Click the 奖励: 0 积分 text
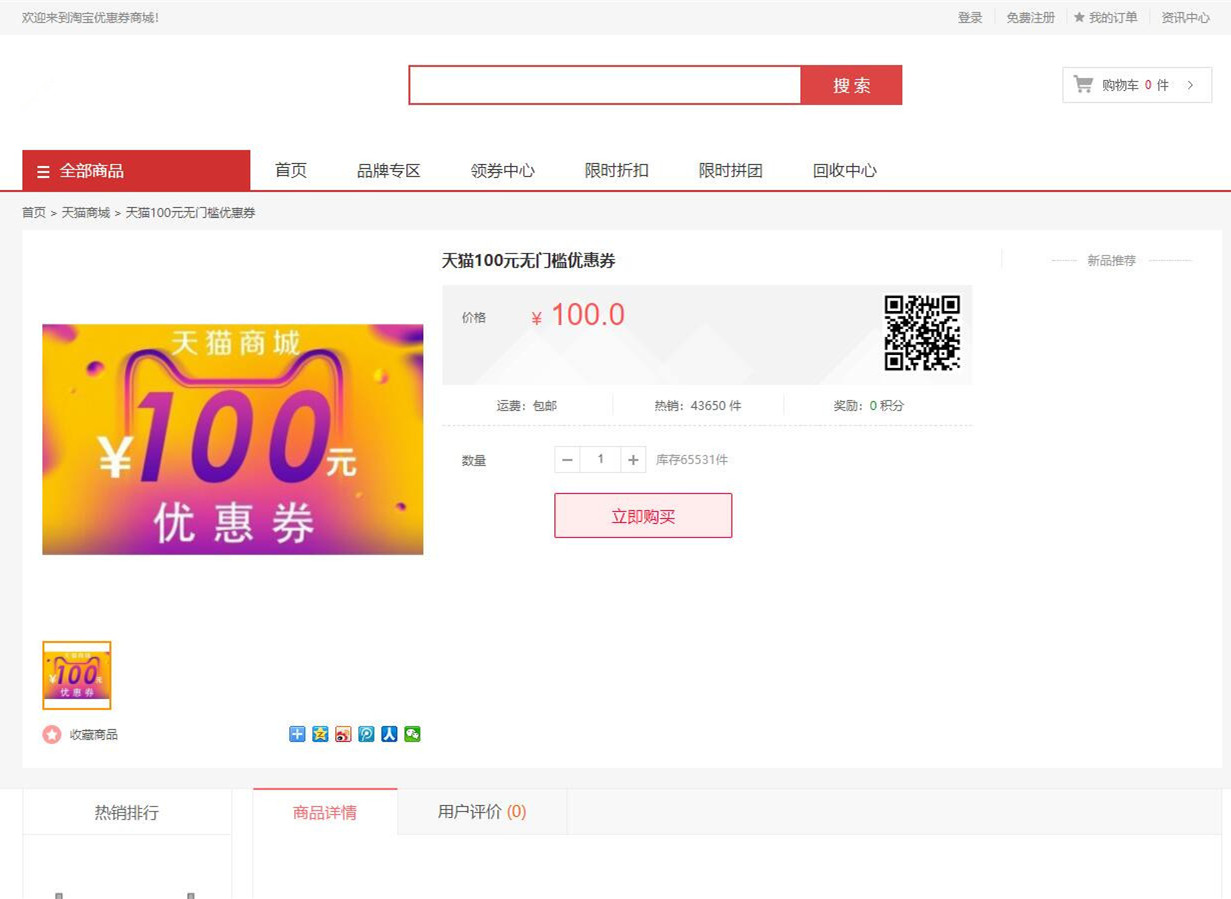 [x=869, y=405]
